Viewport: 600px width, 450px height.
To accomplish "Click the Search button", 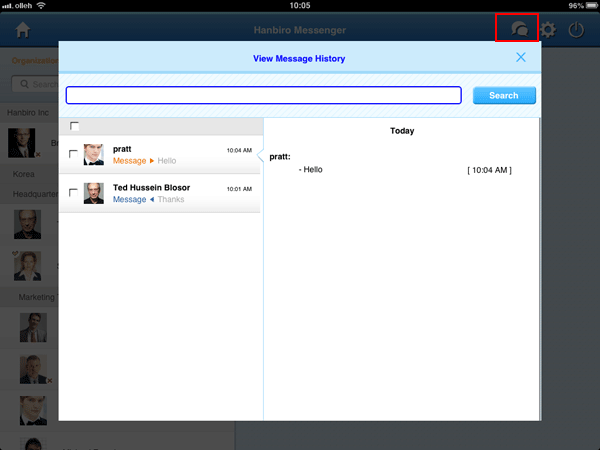I will point(504,96).
